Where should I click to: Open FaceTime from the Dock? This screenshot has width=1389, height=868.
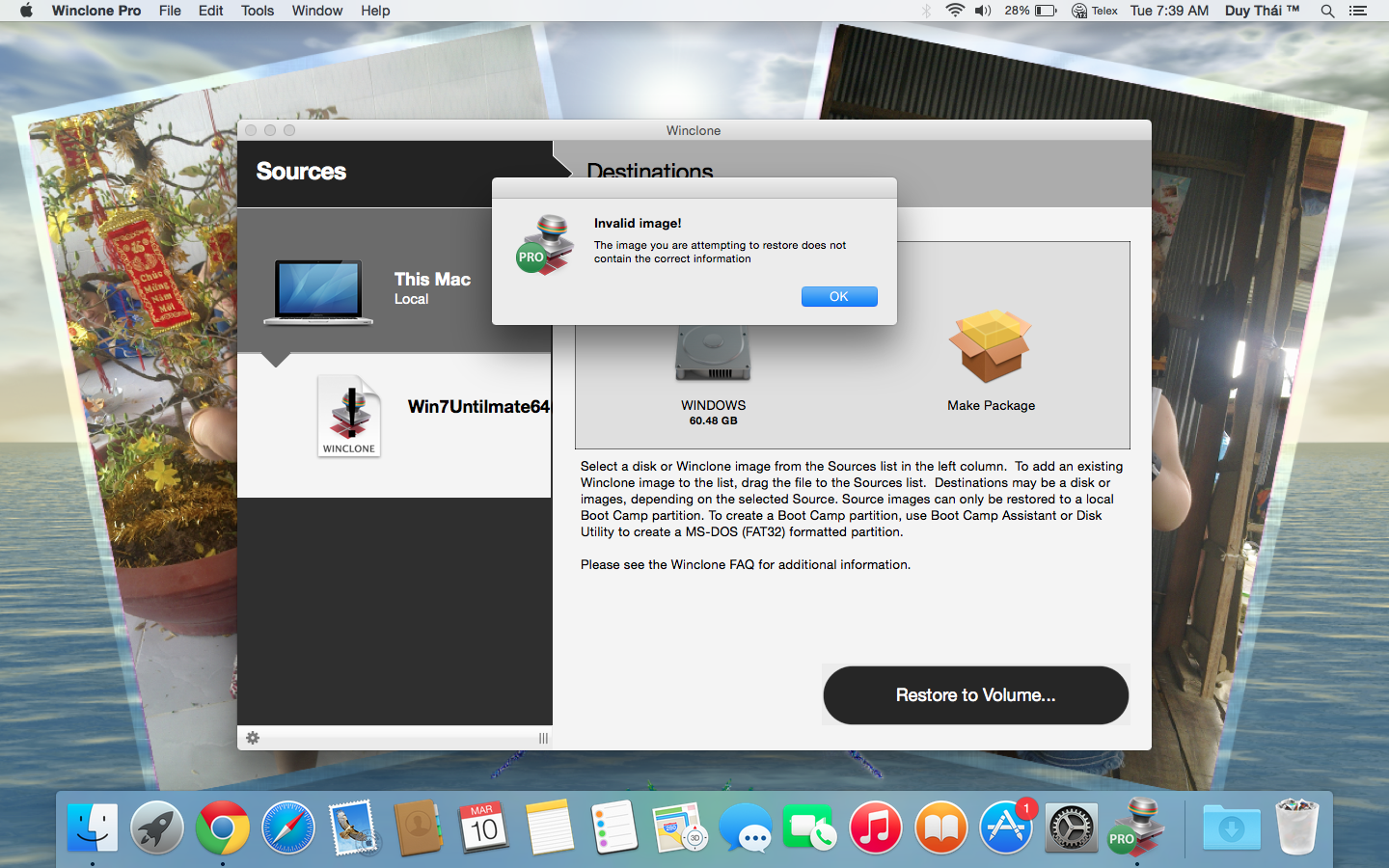pos(810,827)
